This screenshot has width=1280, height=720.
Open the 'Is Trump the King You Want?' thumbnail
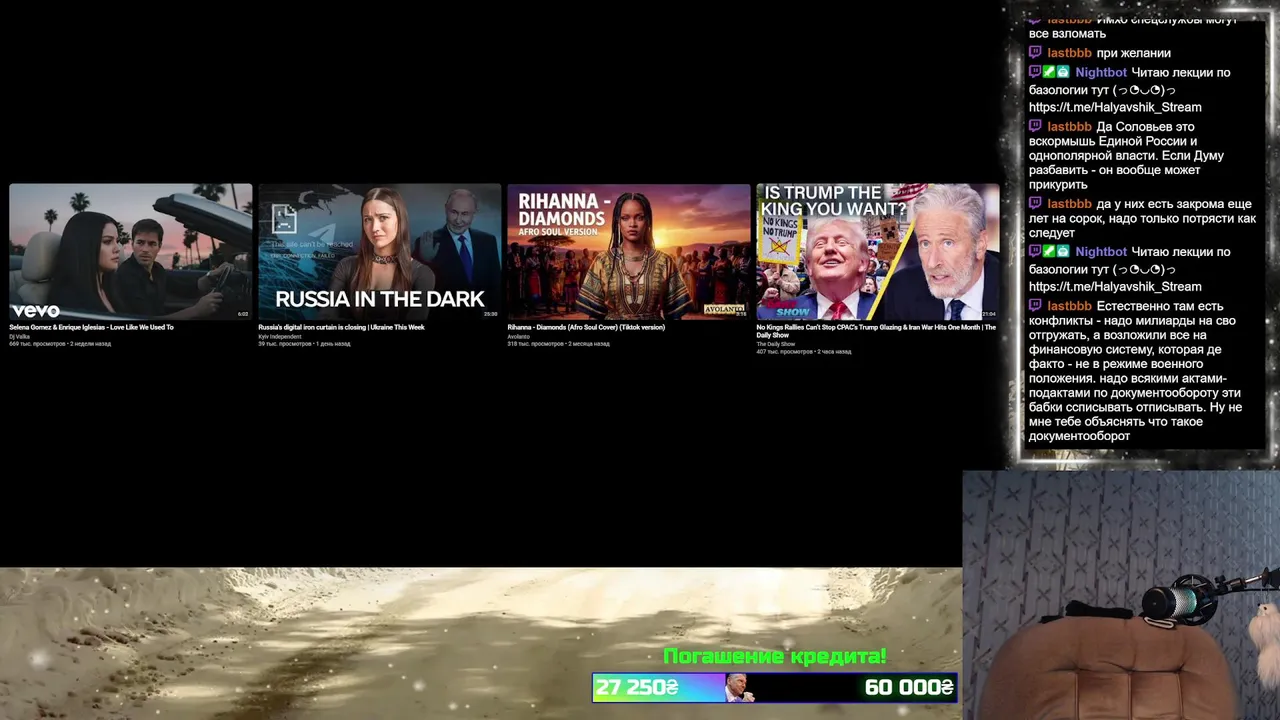click(x=877, y=252)
